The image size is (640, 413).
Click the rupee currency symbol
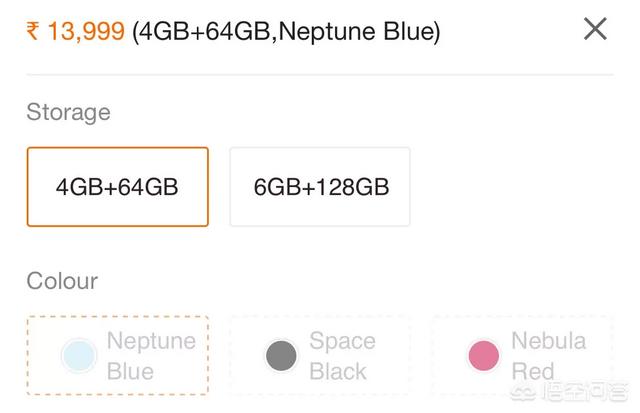pos(33,32)
